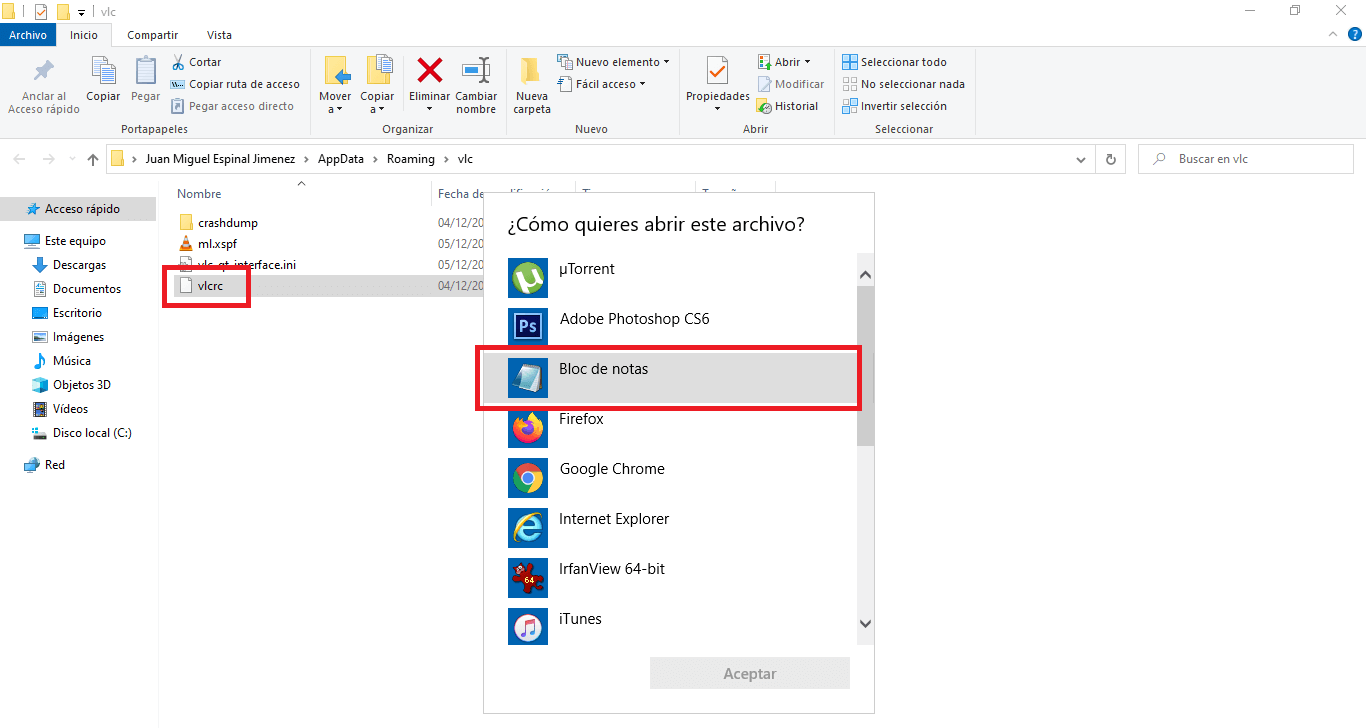The width and height of the screenshot is (1366, 728).
Task: Open Objetos 3D in the sidebar
Action: coord(71,385)
